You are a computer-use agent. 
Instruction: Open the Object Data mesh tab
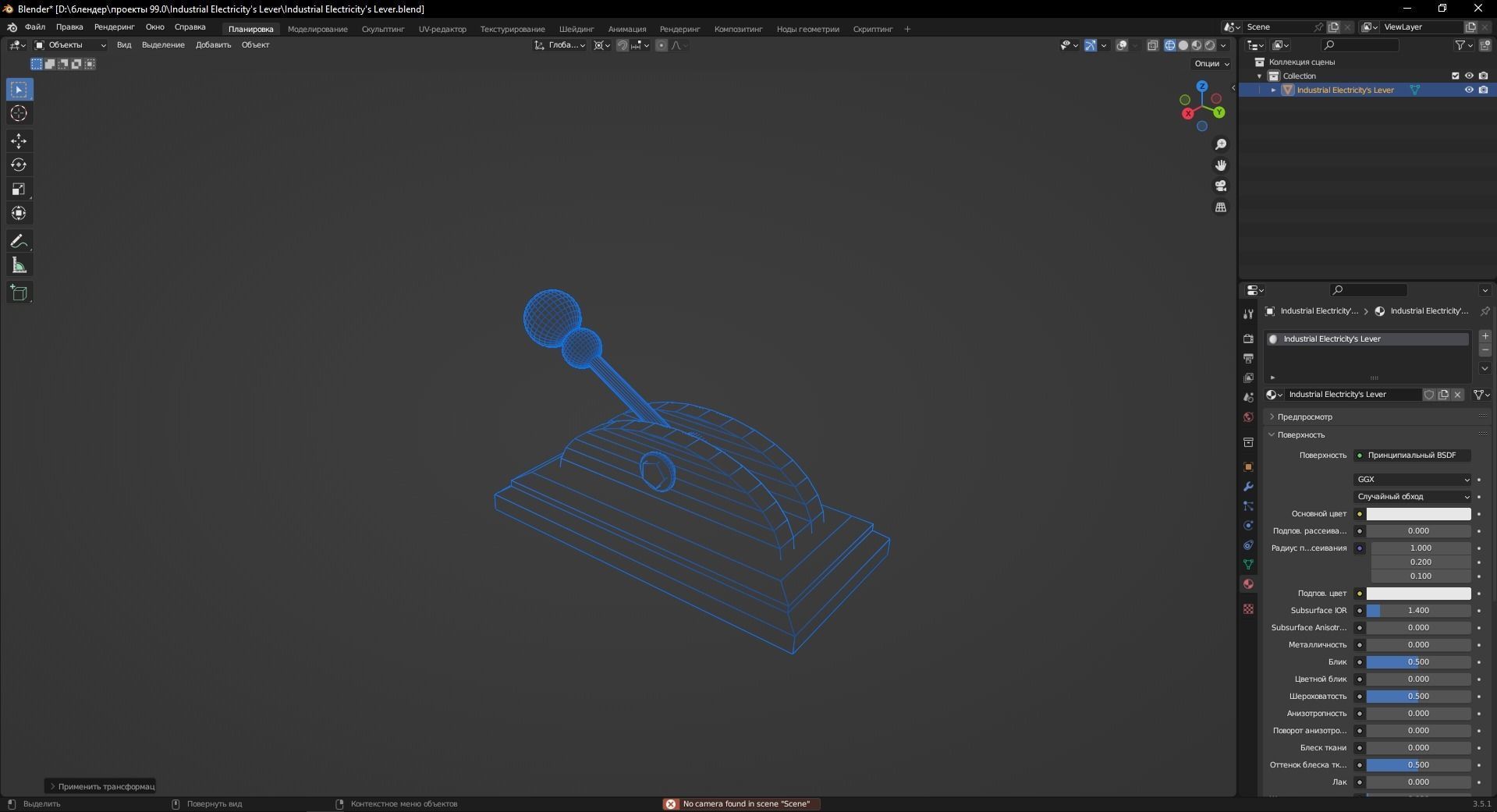tap(1248, 564)
